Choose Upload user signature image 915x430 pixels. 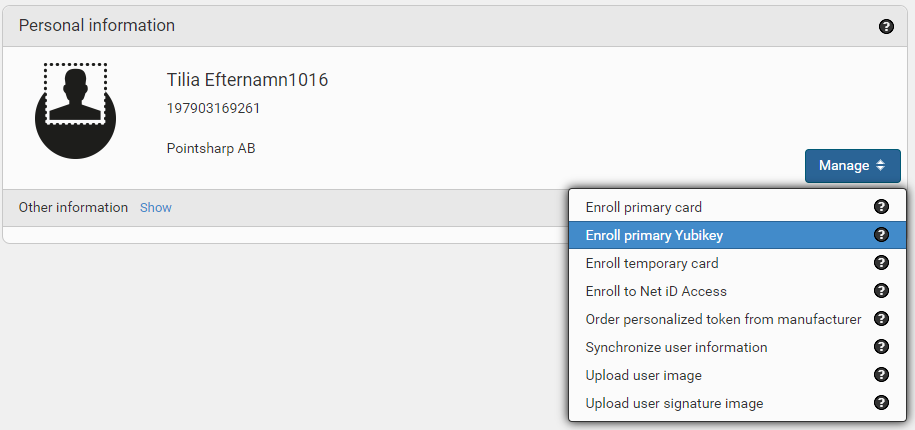[737, 403]
